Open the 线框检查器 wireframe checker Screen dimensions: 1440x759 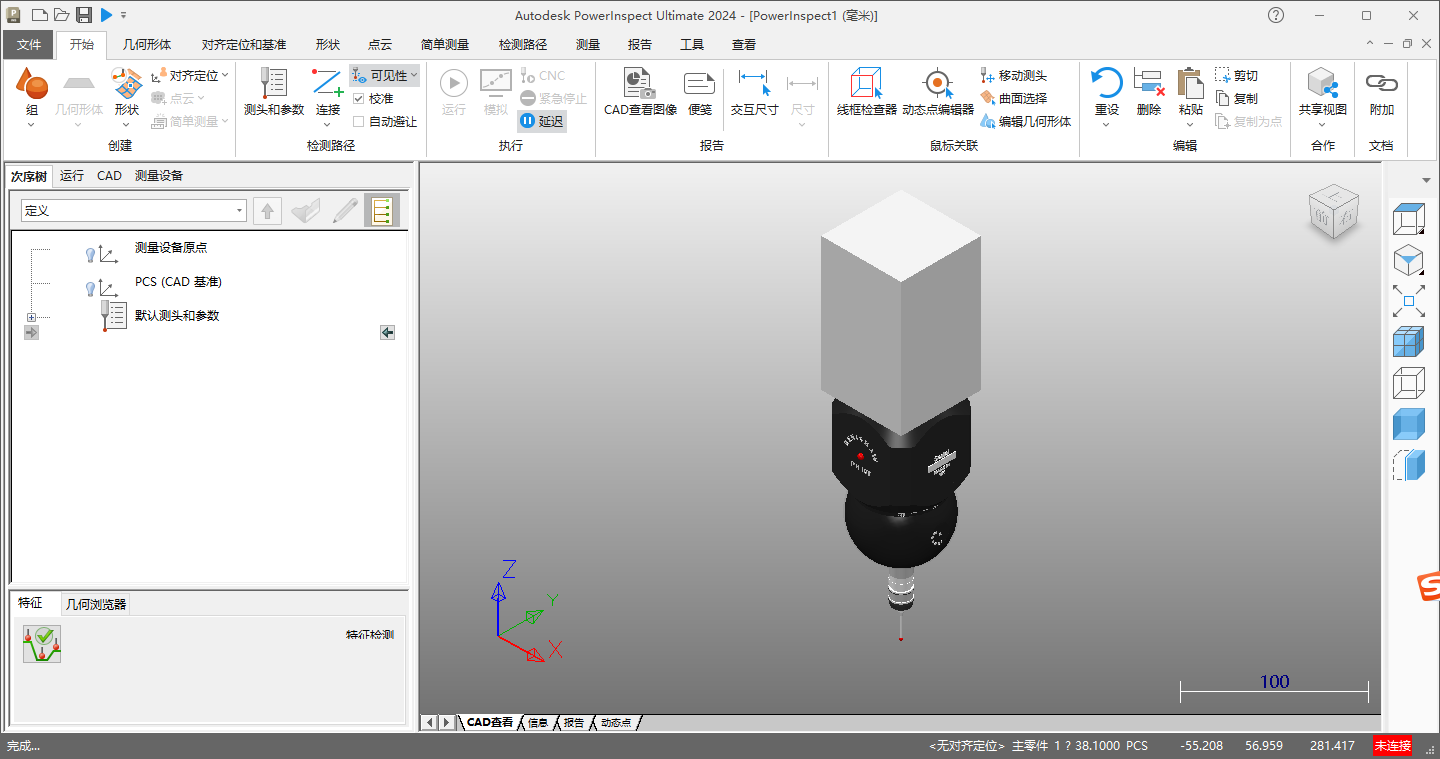(x=866, y=92)
